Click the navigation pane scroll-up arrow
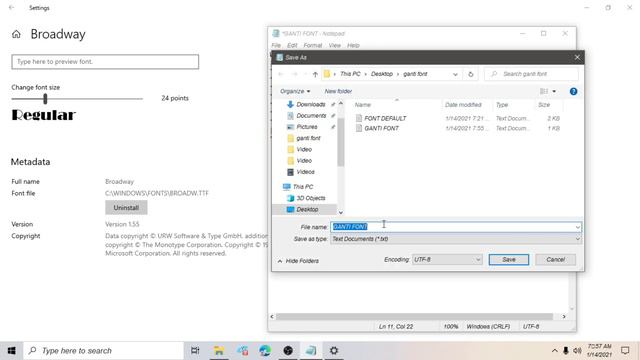This screenshot has height=360, width=640. (x=341, y=104)
